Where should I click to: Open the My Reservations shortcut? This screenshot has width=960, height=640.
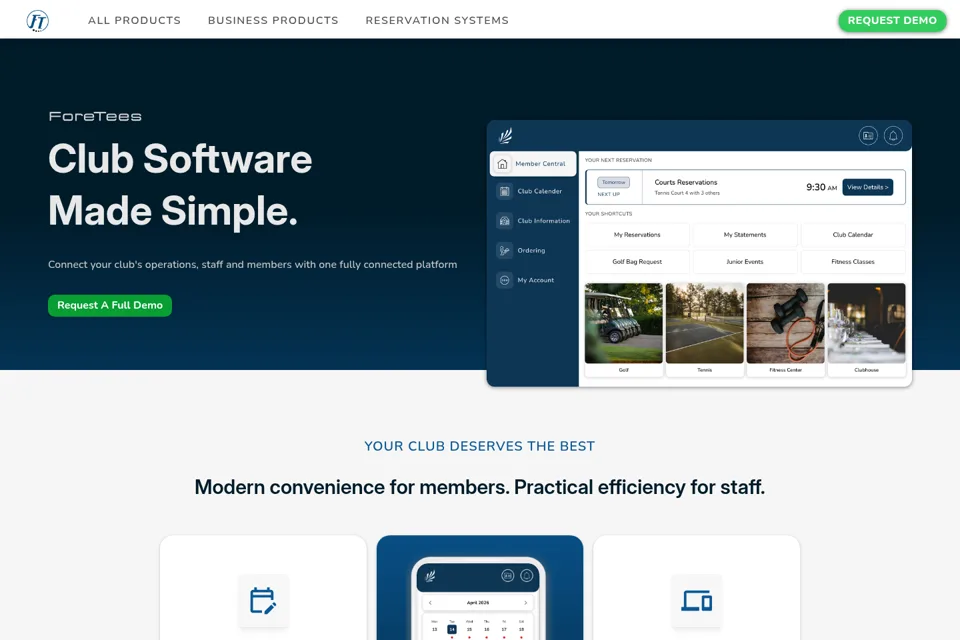(x=637, y=235)
